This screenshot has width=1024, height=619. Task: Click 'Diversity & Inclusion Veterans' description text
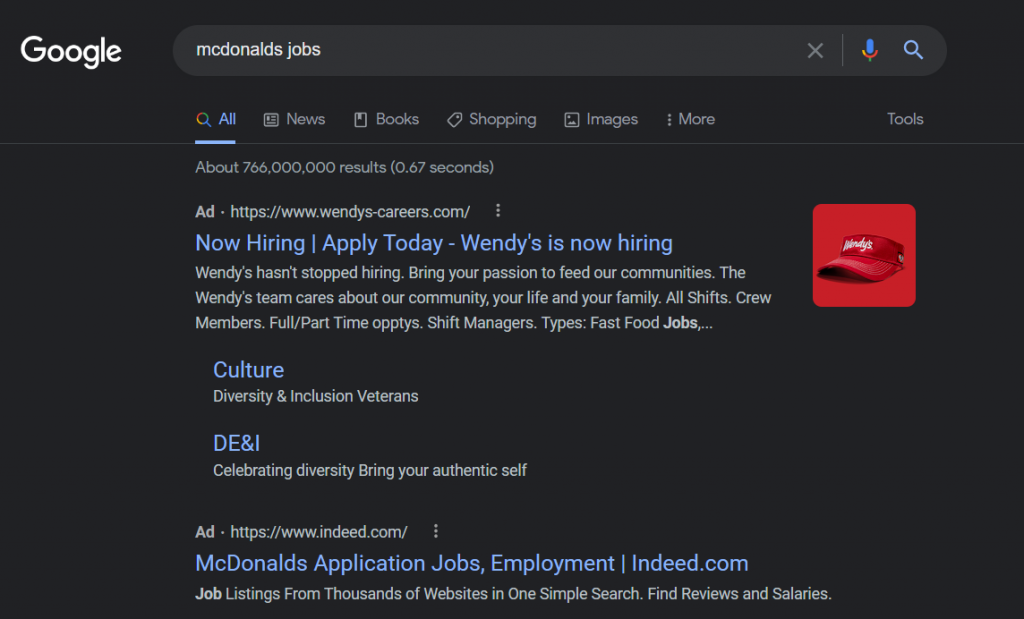[x=315, y=396]
